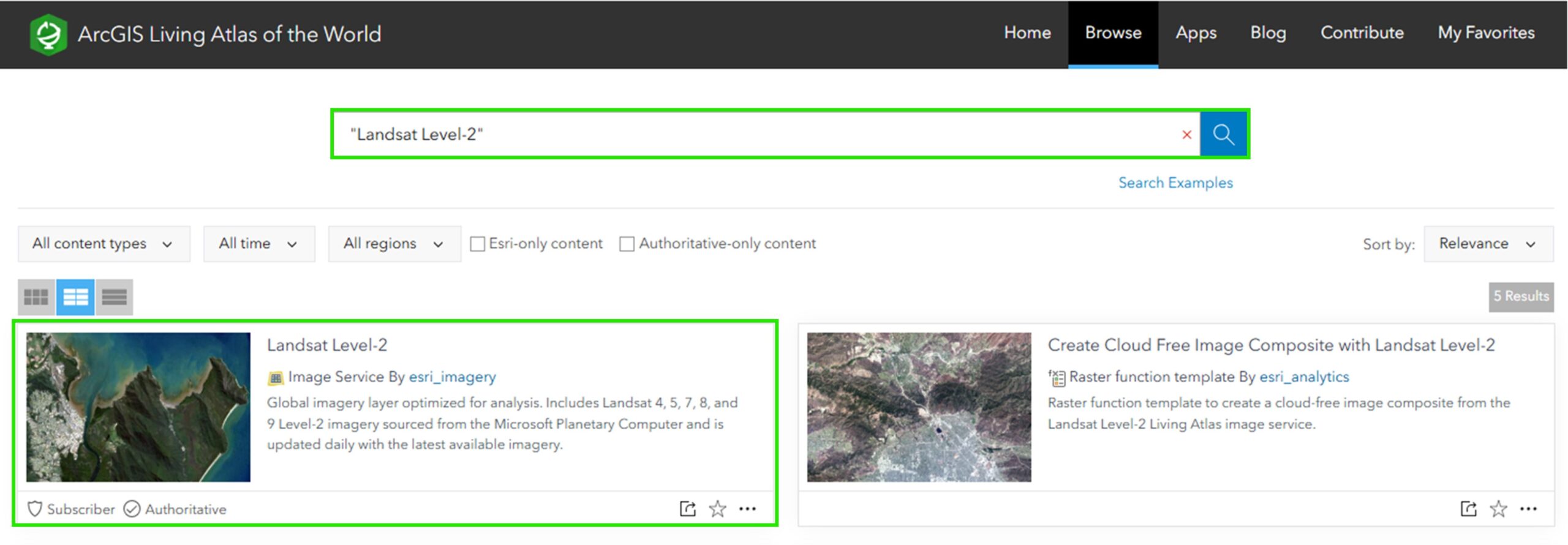Open the My Favorites tab
This screenshot has height=545, width=1568.
tap(1486, 33)
